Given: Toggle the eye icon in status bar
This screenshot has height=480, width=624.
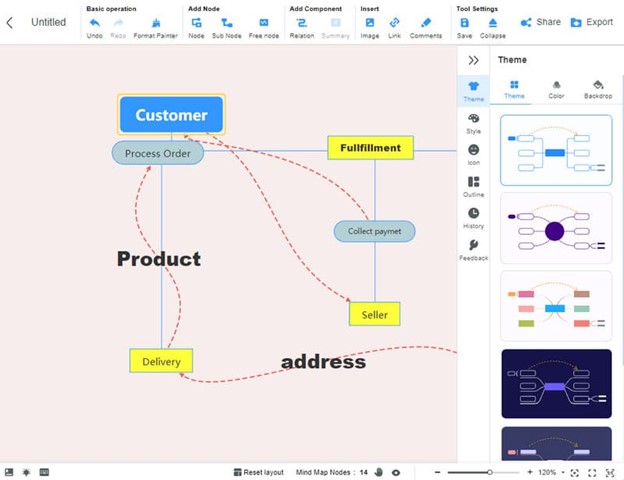Looking at the screenshot, I should pyautogui.click(x=396, y=472).
